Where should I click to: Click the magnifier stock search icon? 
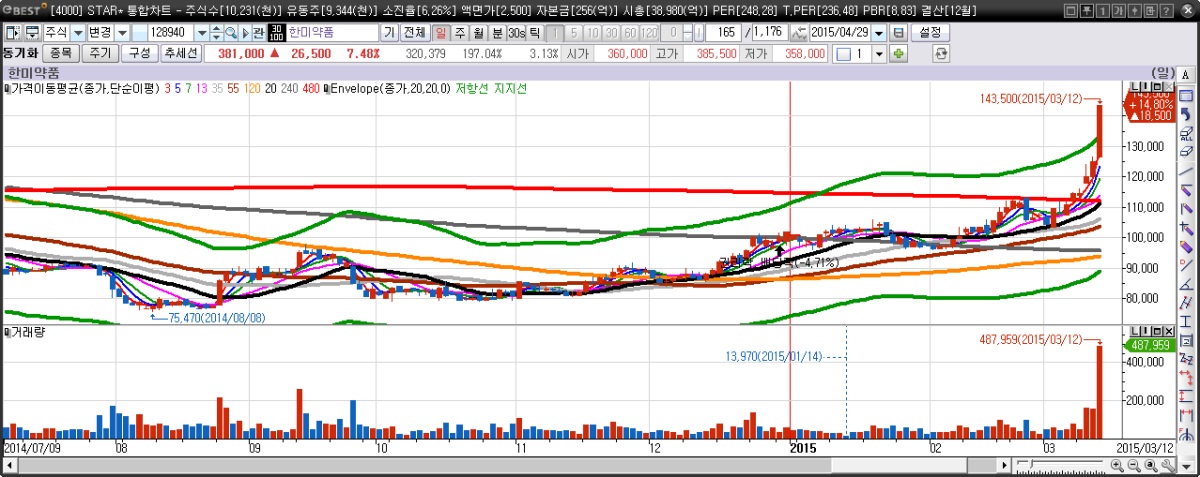pos(230,32)
